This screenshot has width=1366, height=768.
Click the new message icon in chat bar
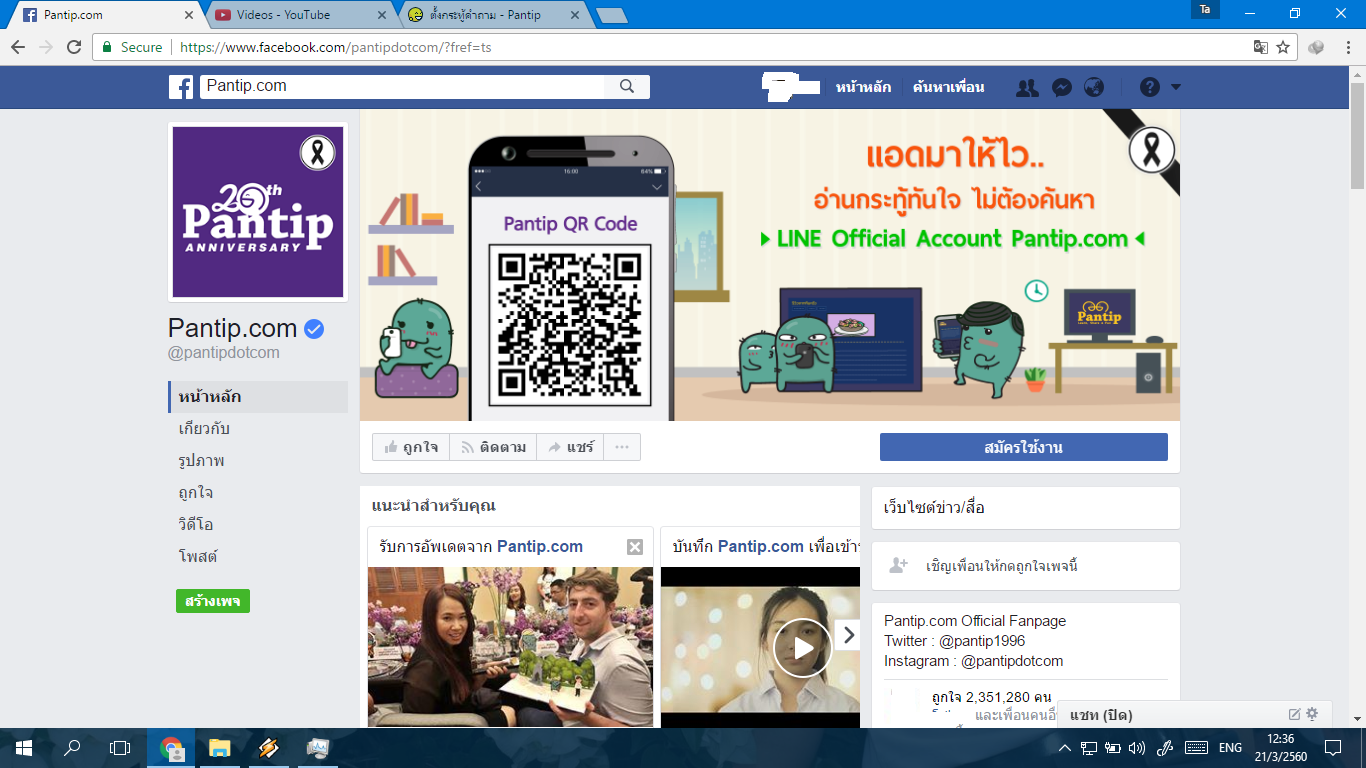pos(1295,714)
